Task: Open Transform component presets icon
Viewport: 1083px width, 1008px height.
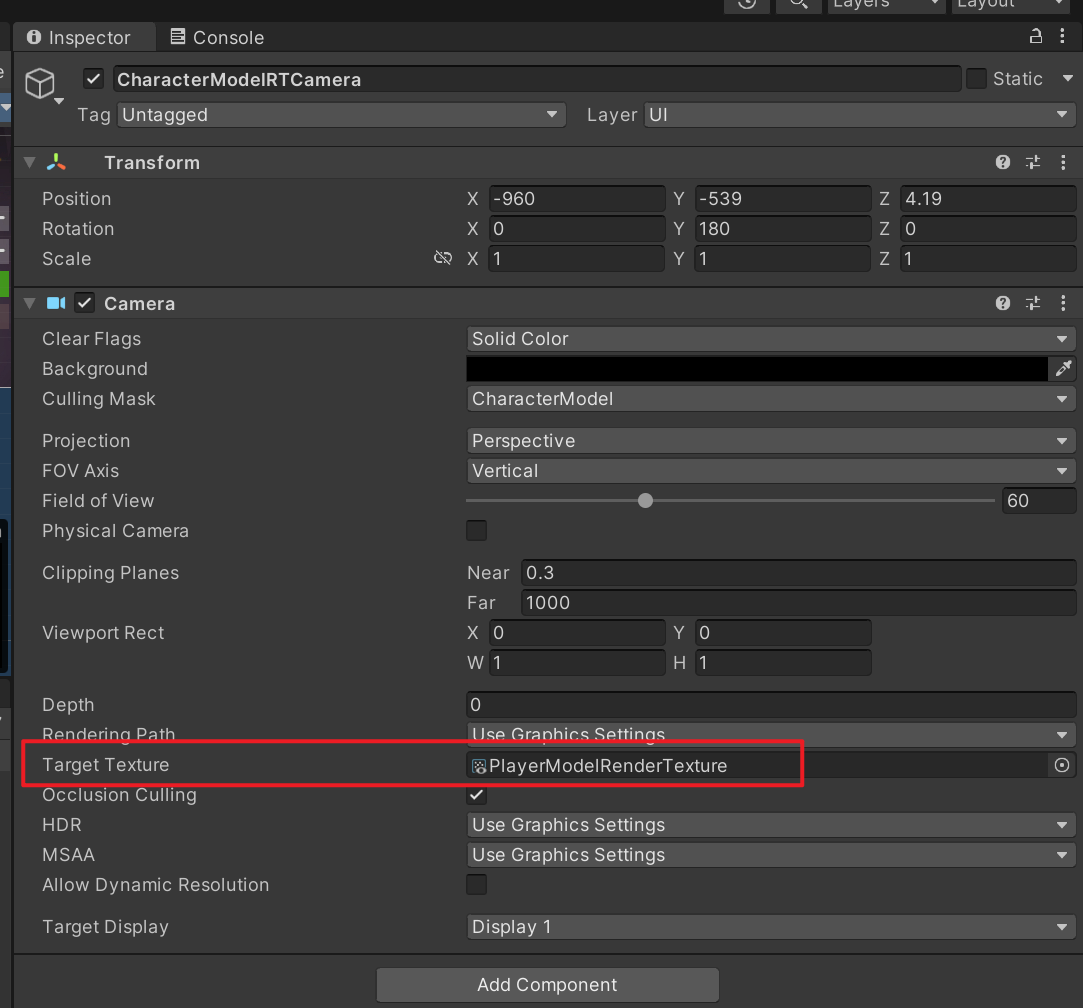Action: tap(1033, 163)
